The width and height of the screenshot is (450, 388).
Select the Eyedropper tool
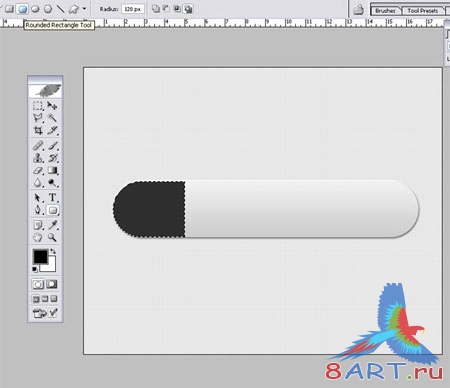click(52, 225)
